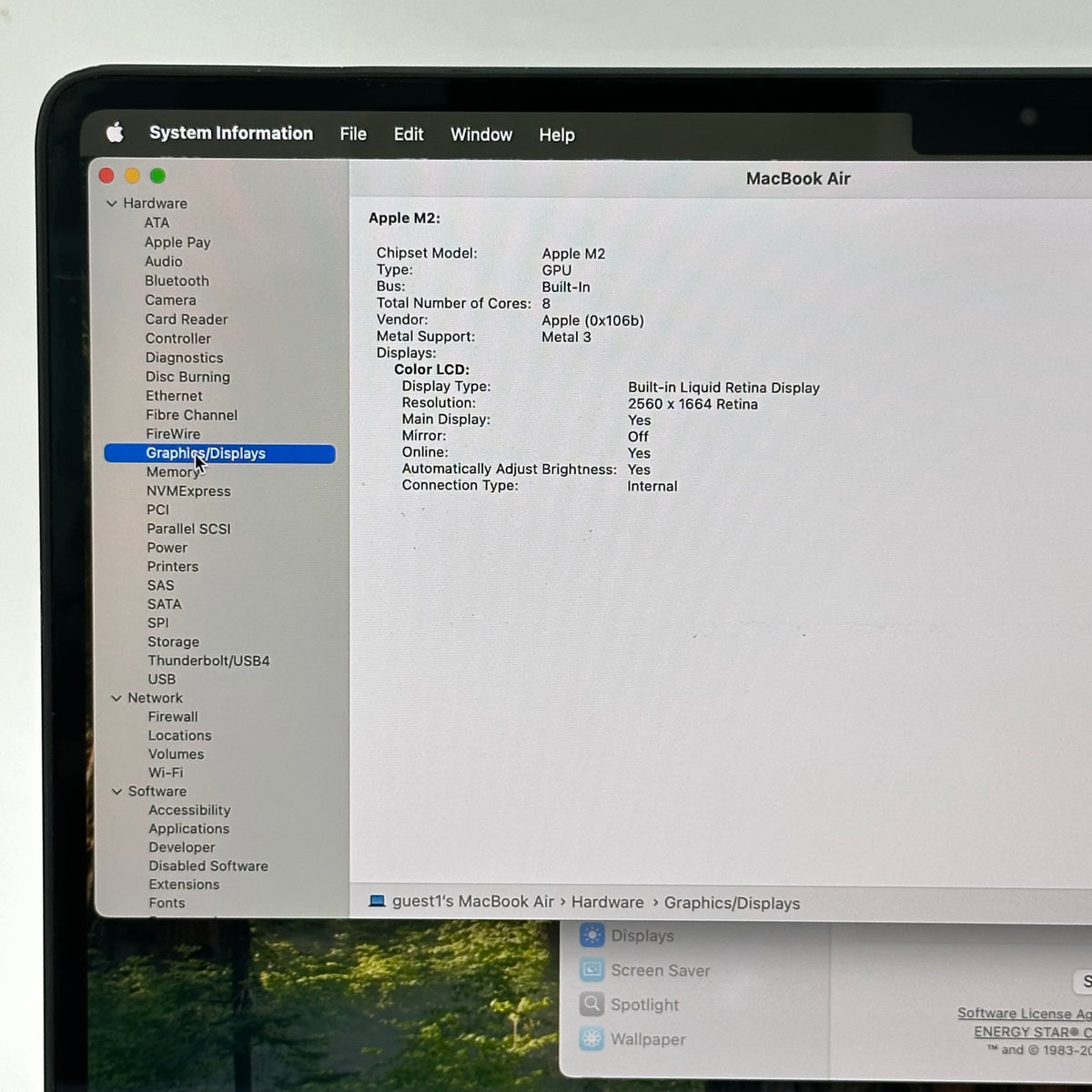Open the ENERGY STAR link
This screenshot has width=1092, height=1092.
click(1032, 1032)
